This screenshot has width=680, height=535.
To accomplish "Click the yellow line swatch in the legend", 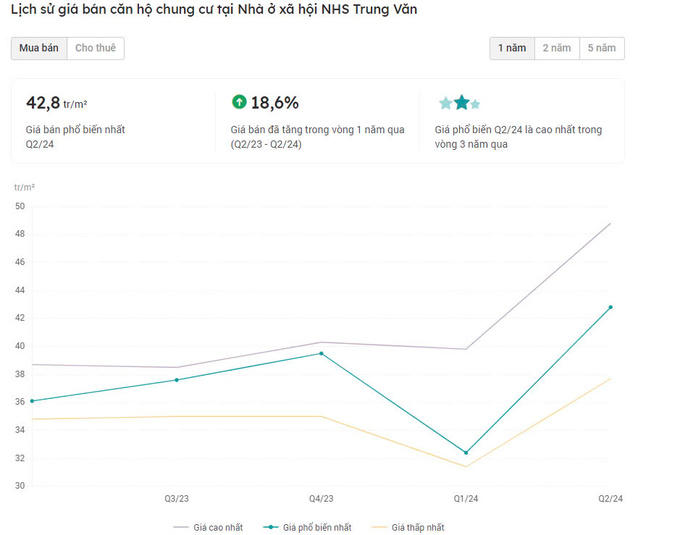I will tap(378, 527).
